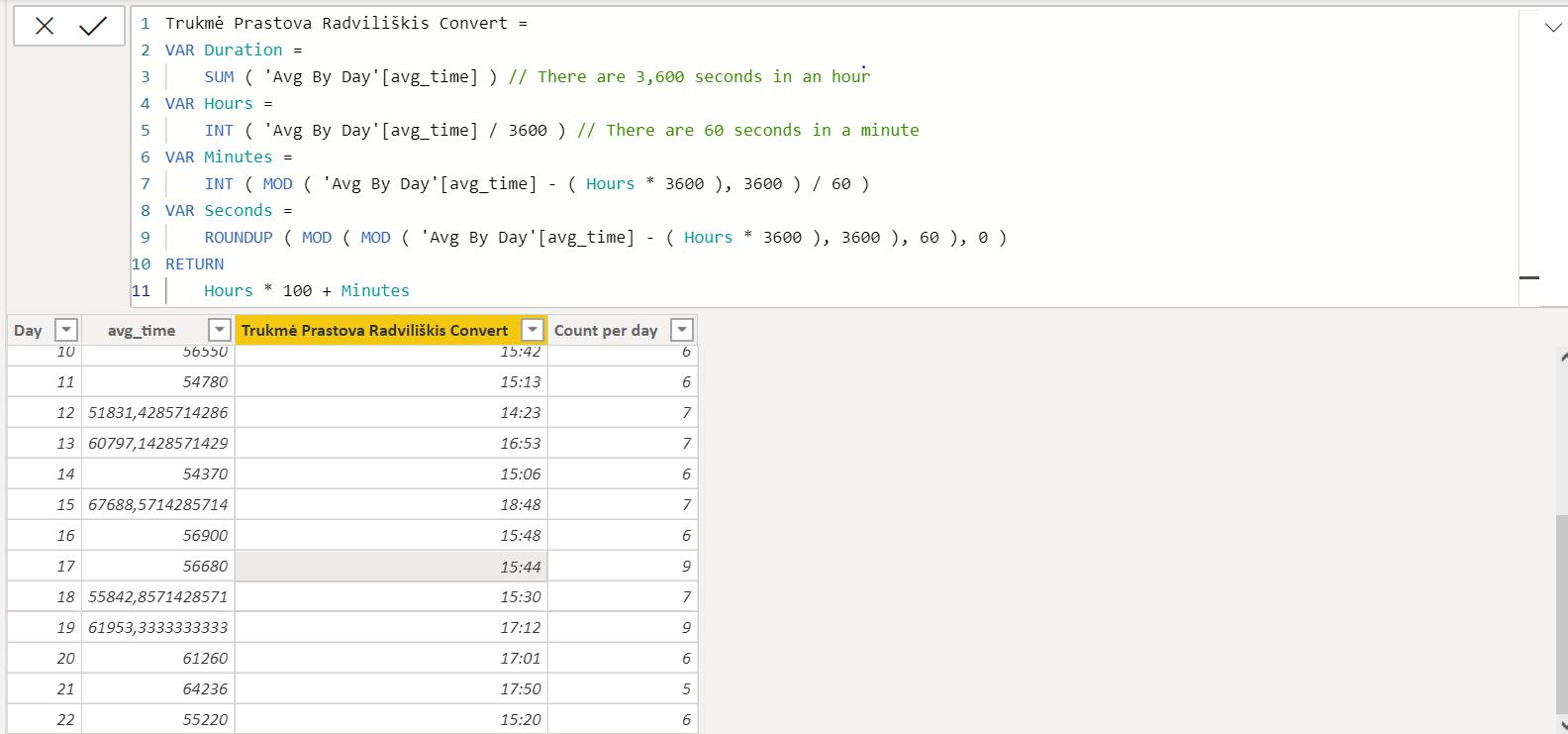
Task: Click Day cell 18
Action: 45,596
